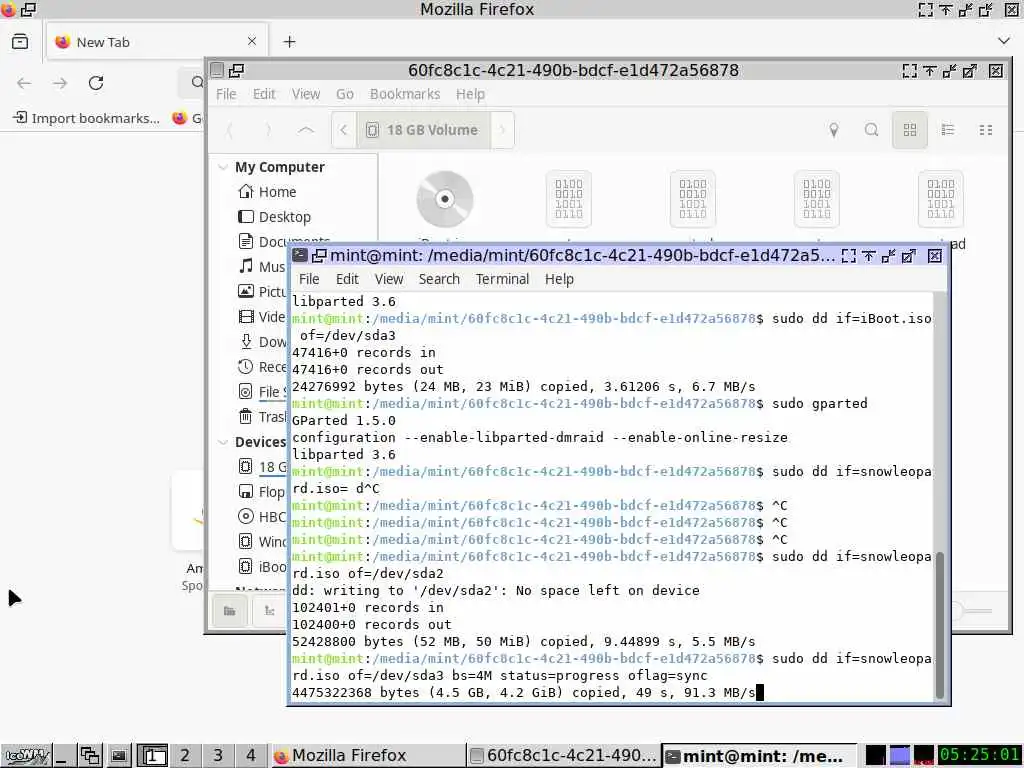Go up to parent folder
The image size is (1024, 768).
pos(306,130)
